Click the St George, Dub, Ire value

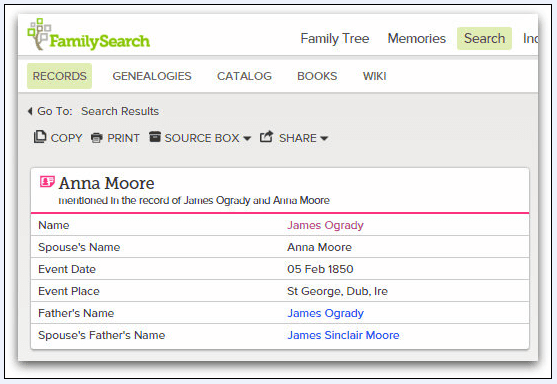[337, 291]
